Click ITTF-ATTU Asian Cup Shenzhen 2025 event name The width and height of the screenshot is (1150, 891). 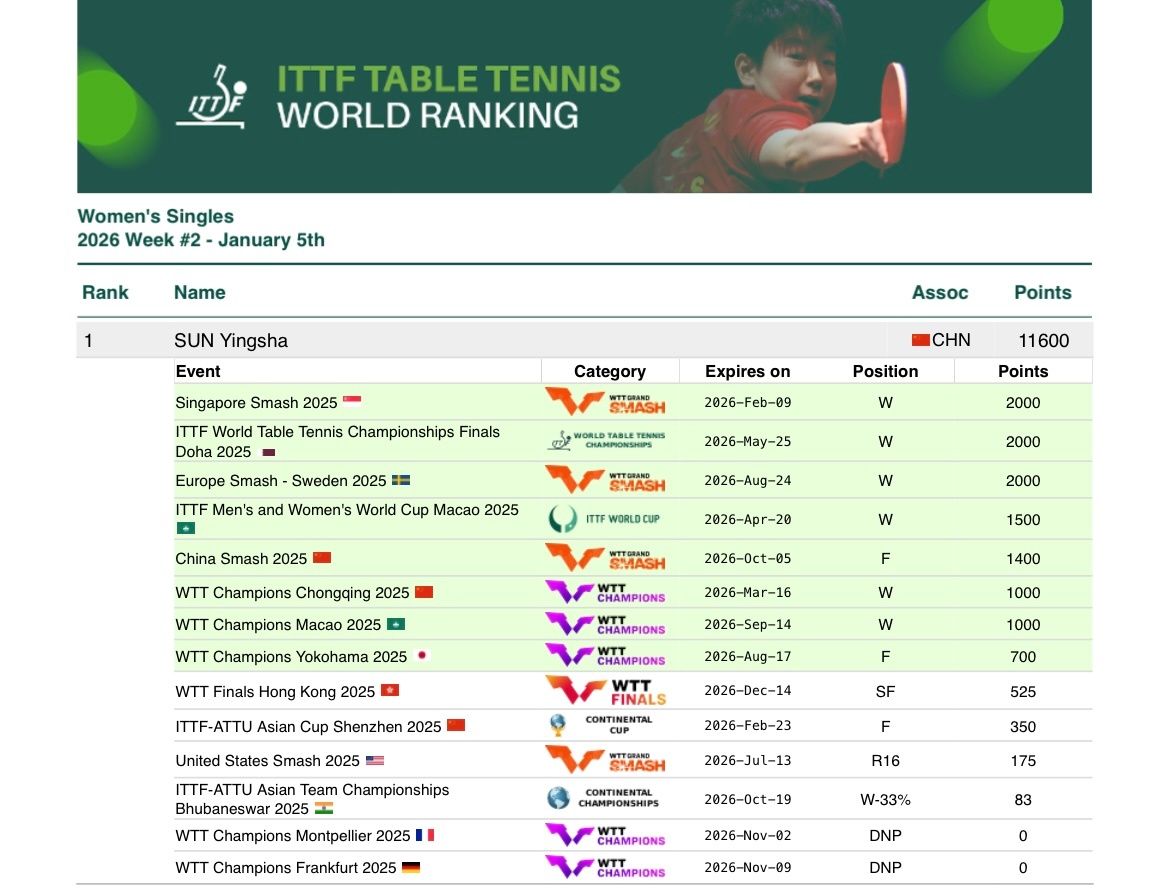308,727
